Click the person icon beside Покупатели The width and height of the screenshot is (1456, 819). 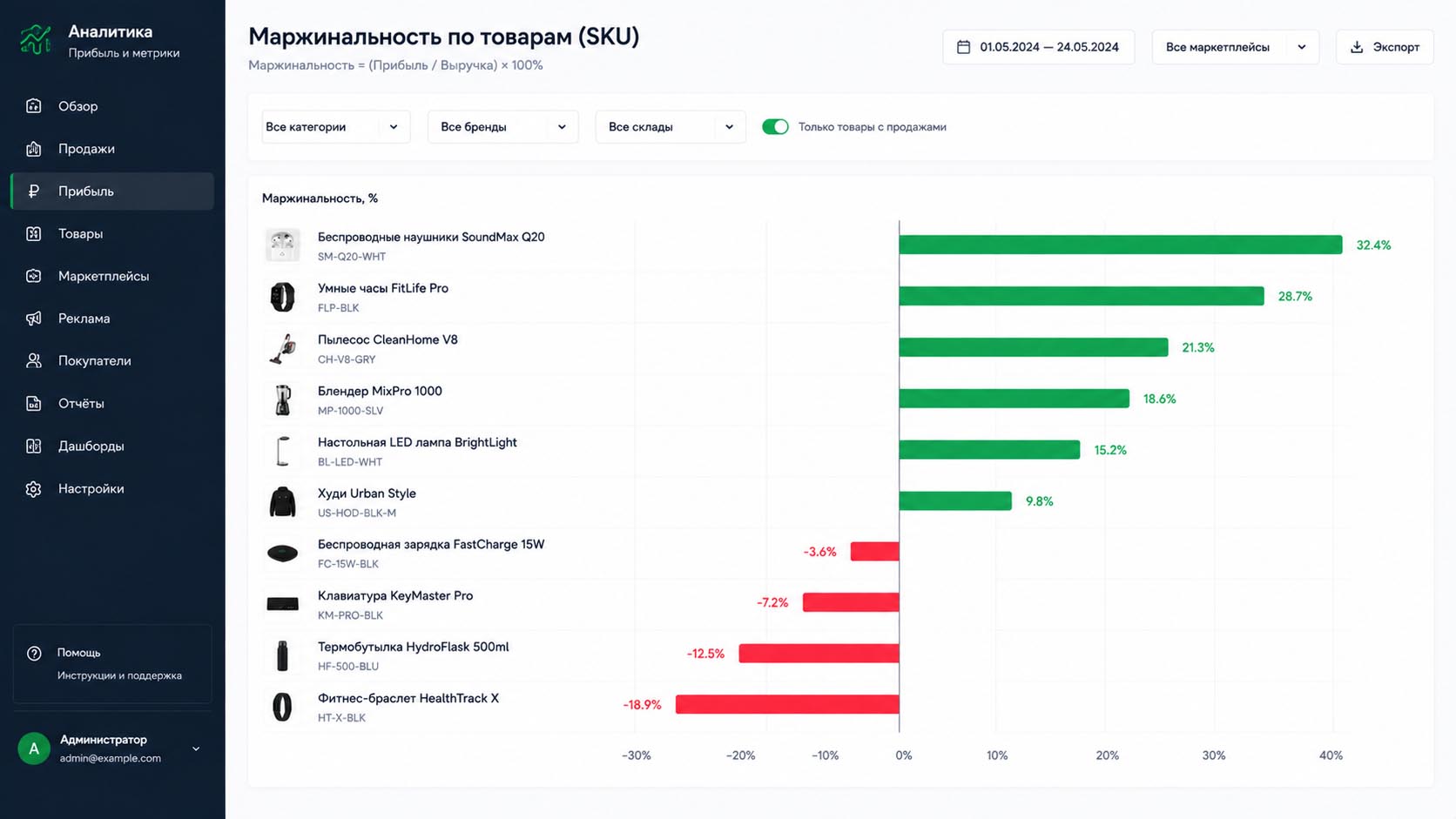coord(34,361)
